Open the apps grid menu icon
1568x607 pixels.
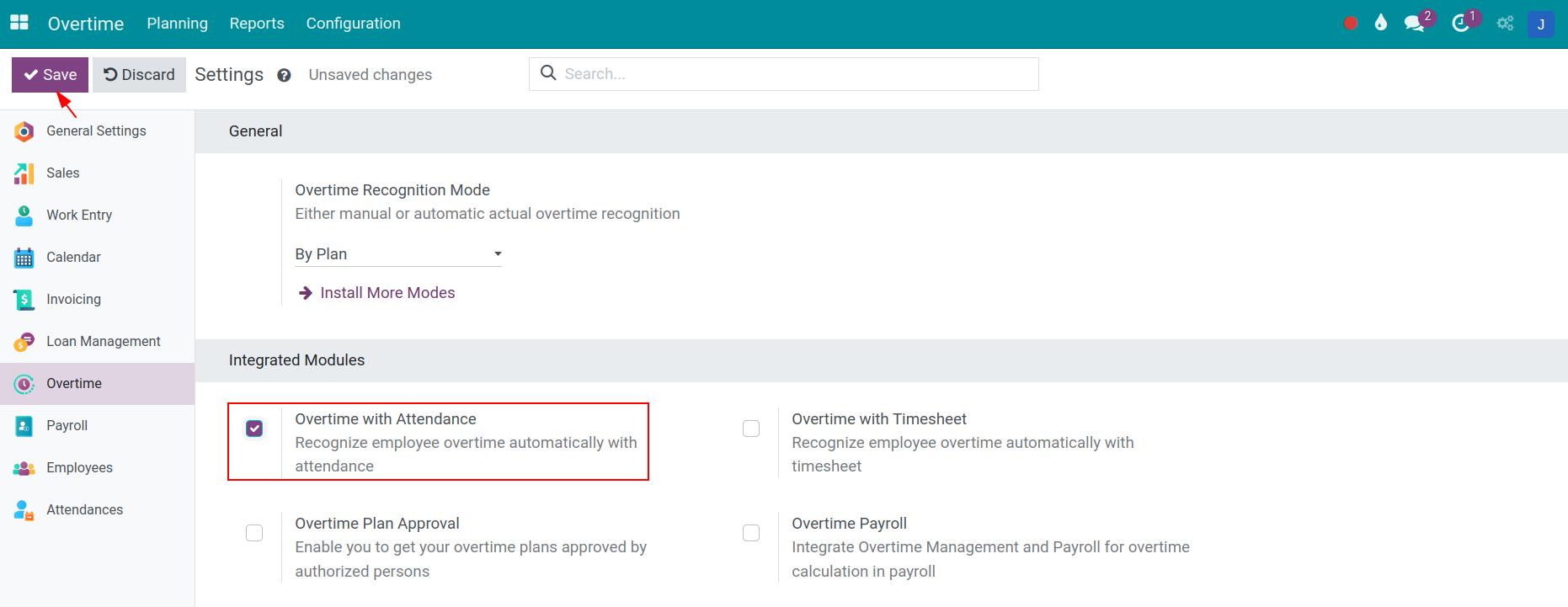click(x=19, y=23)
